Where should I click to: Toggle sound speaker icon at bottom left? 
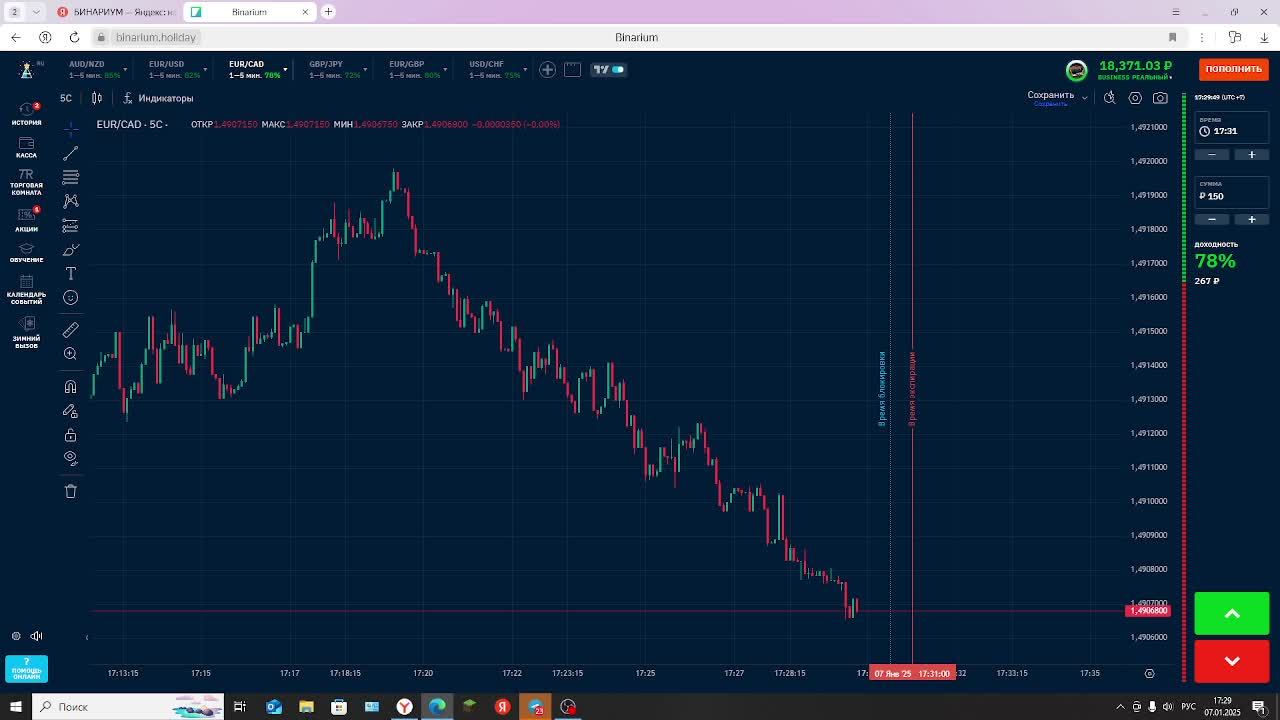click(36, 636)
